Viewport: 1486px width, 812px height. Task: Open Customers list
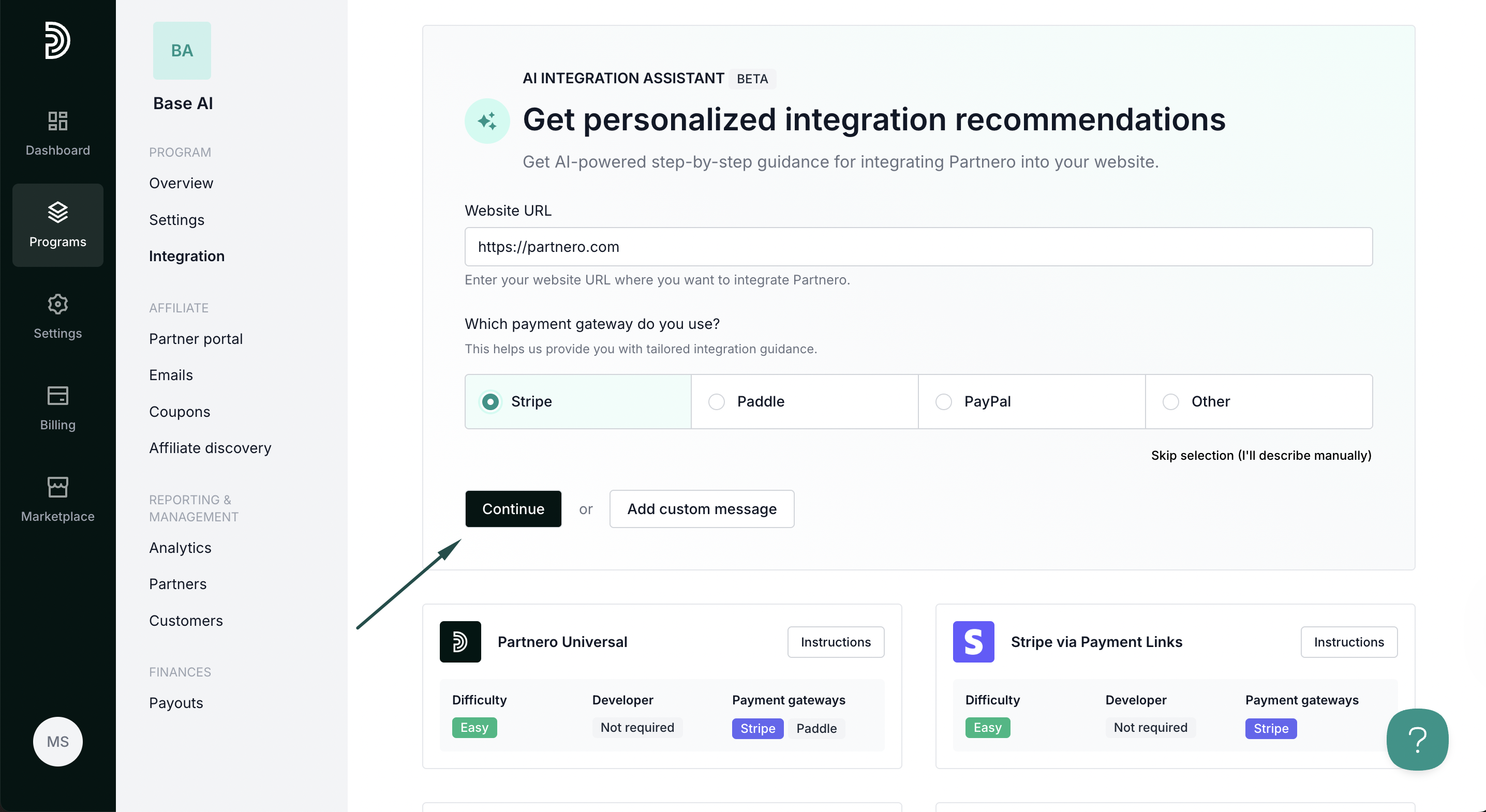(x=186, y=621)
